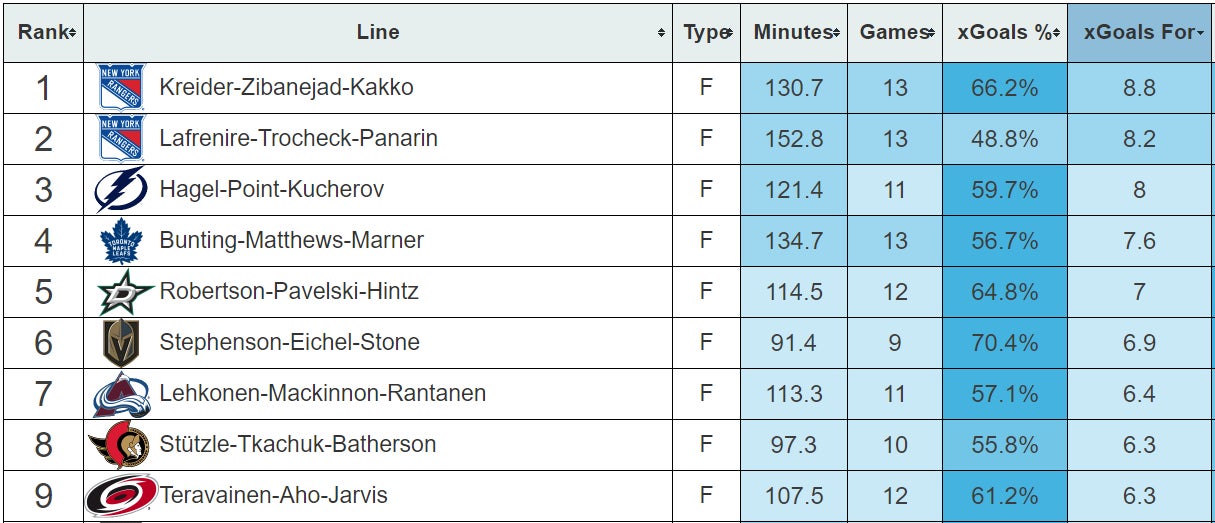Click the Dallas Stars logo
1215x523 pixels.
pyautogui.click(x=124, y=292)
